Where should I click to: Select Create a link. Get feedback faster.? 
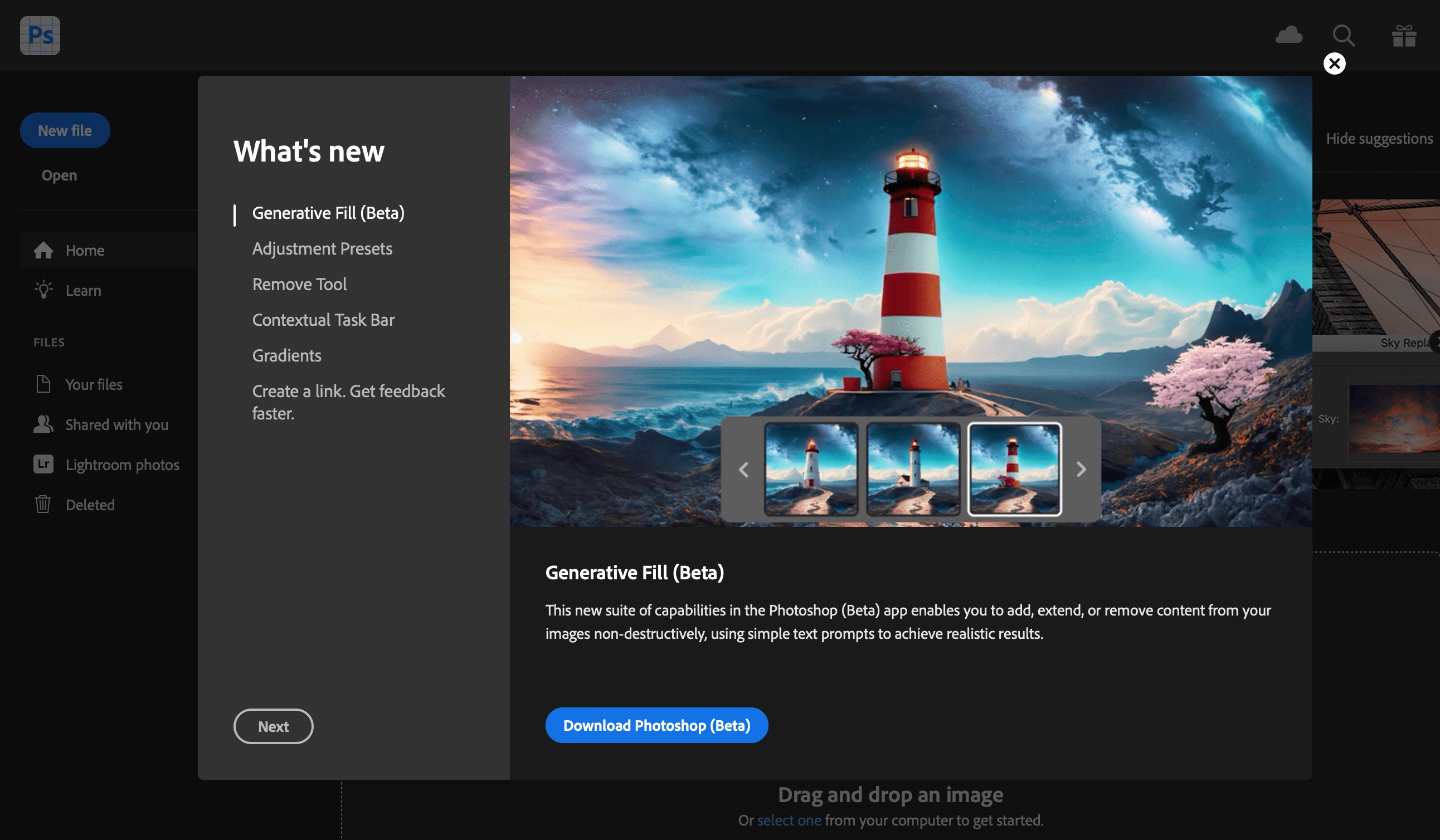pyautogui.click(x=348, y=402)
